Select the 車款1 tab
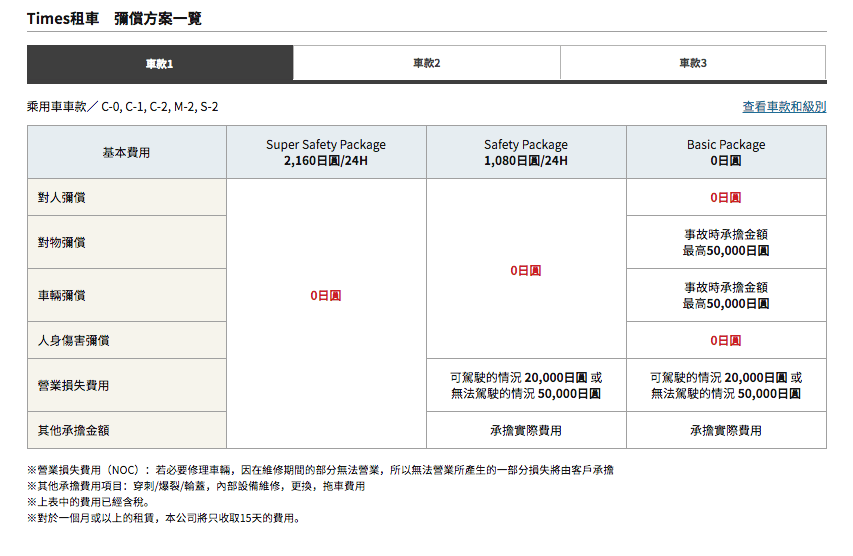Screen dimensions: 853x556 tap(160, 64)
